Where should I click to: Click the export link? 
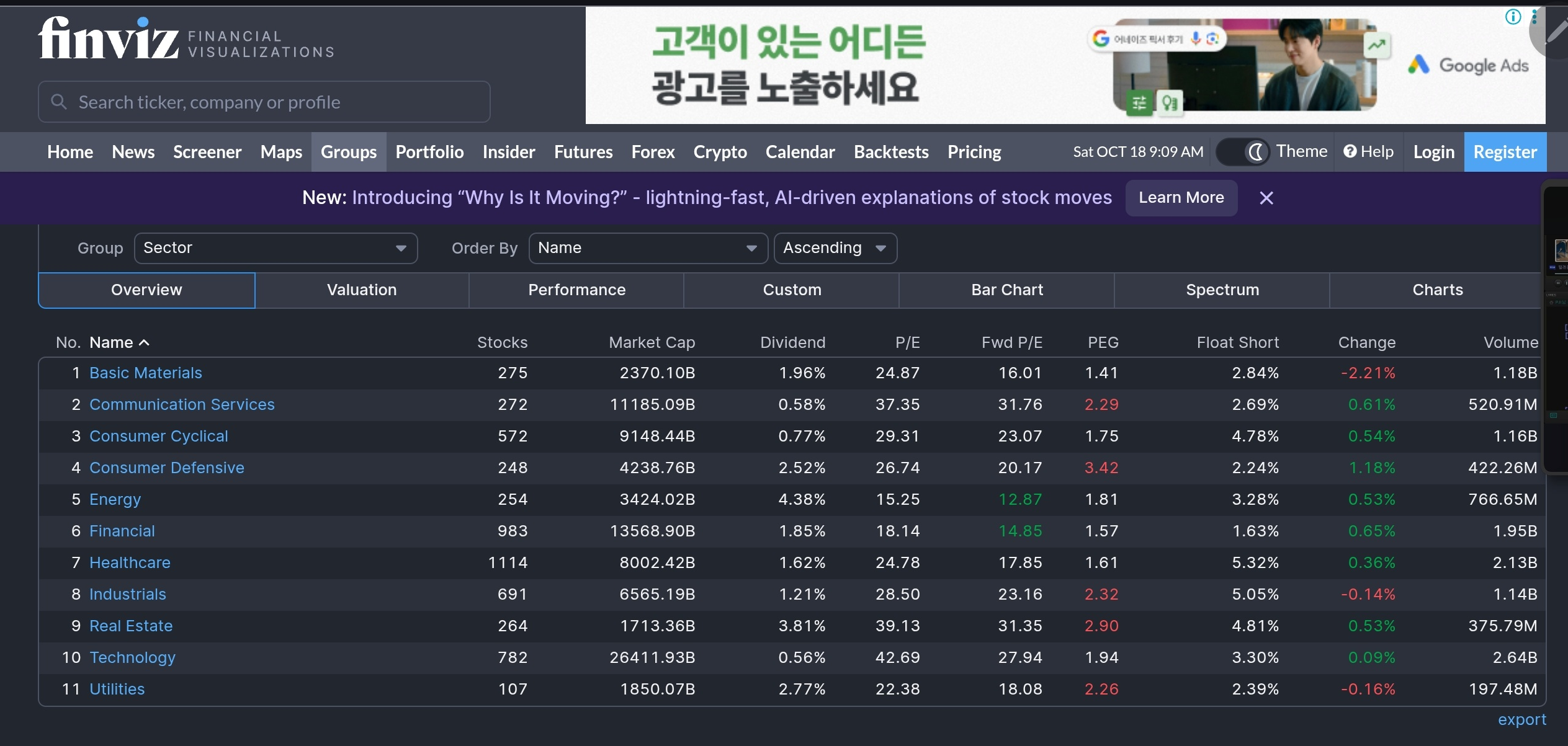click(1521, 719)
